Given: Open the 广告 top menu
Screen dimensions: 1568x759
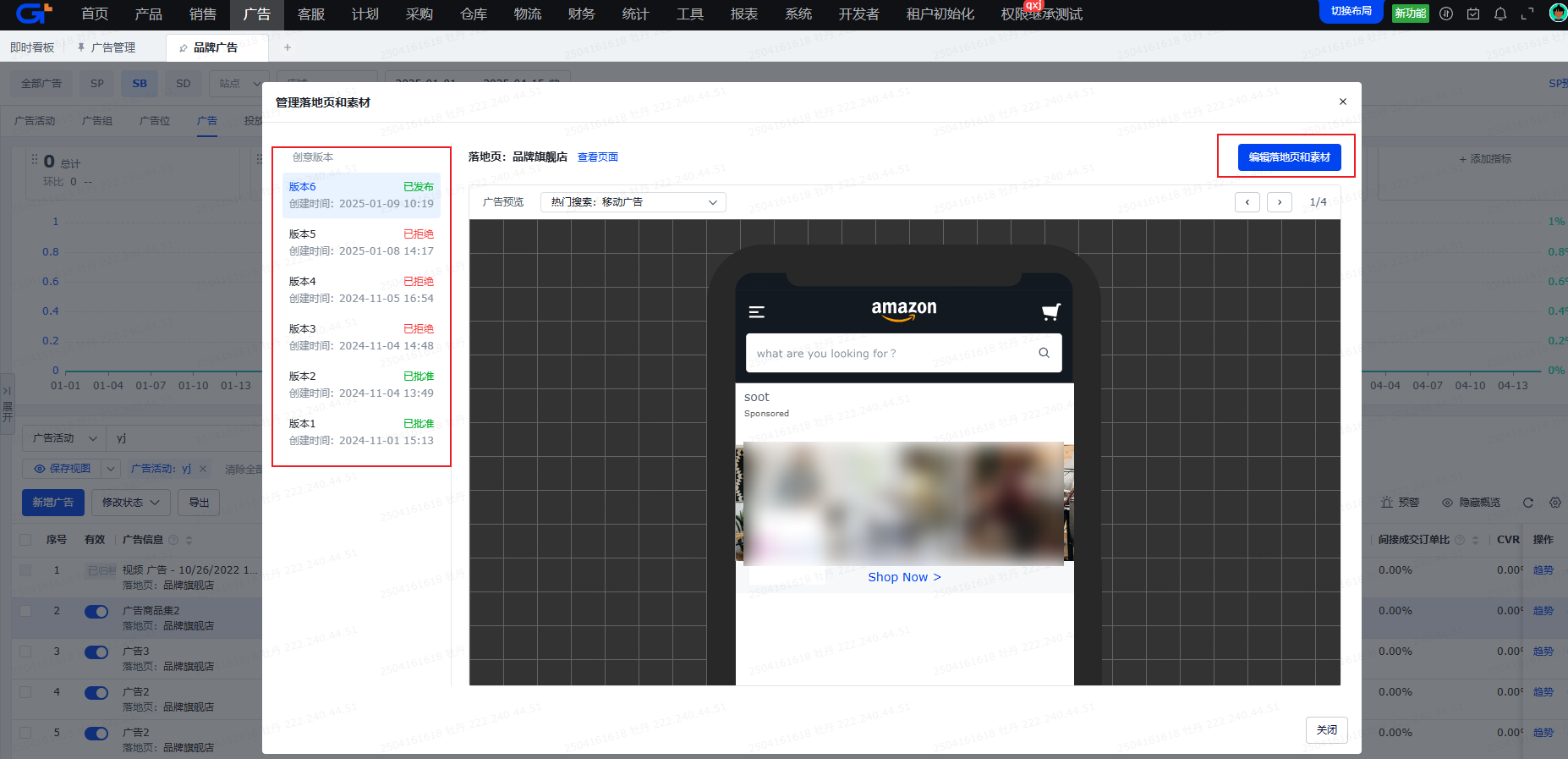Looking at the screenshot, I should pos(257,14).
